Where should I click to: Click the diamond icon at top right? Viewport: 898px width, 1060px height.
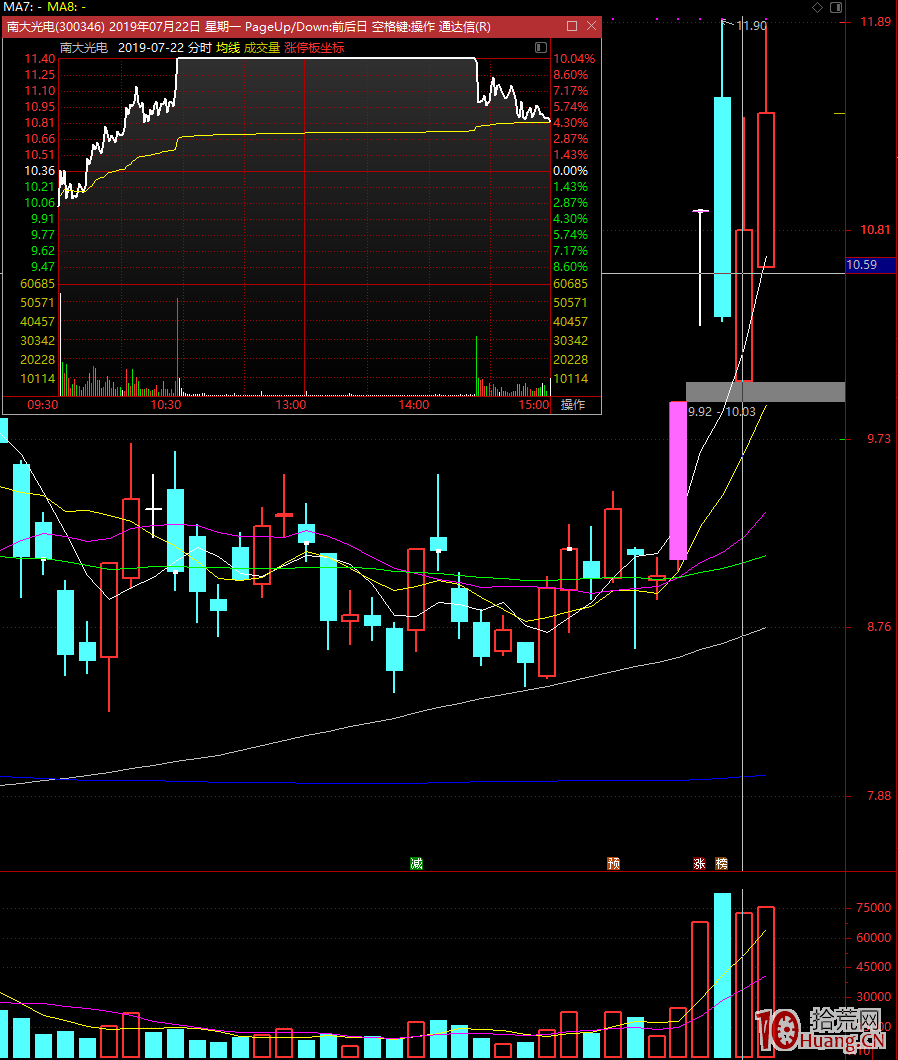pyautogui.click(x=818, y=7)
